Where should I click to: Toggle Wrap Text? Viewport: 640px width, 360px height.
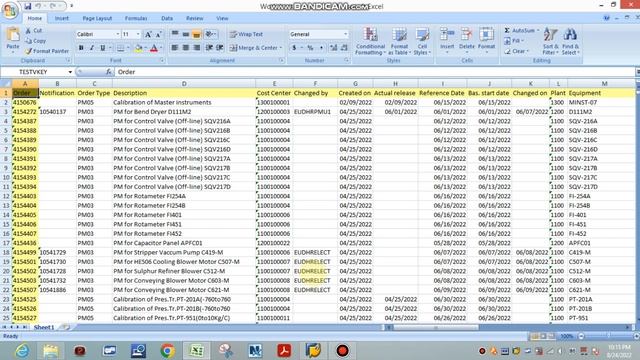click(246, 34)
